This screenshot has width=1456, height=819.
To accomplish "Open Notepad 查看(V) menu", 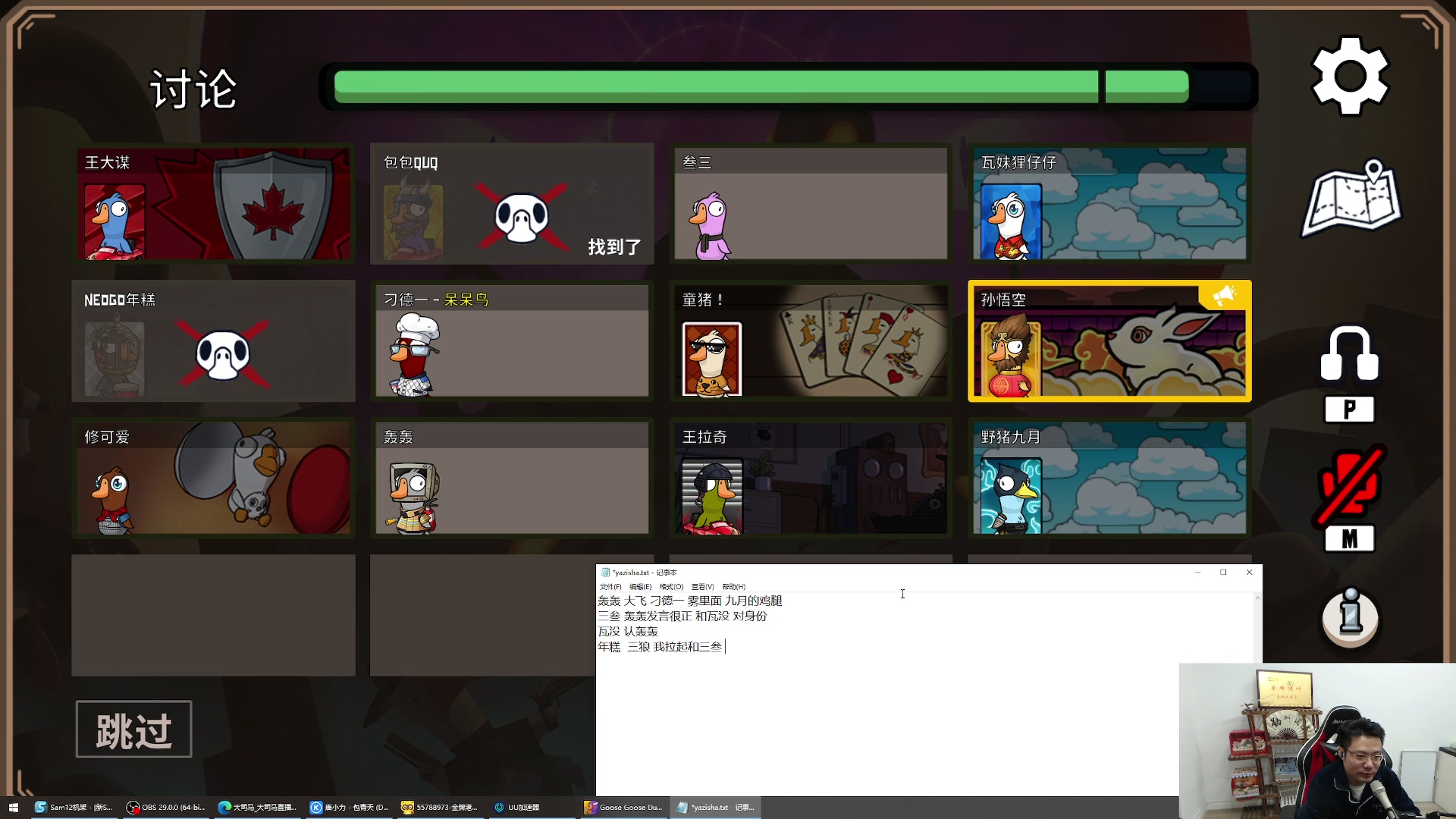I will point(702,587).
